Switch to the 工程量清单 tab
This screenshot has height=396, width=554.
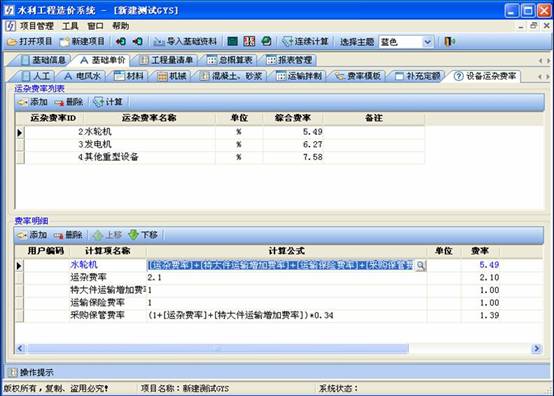[167, 60]
